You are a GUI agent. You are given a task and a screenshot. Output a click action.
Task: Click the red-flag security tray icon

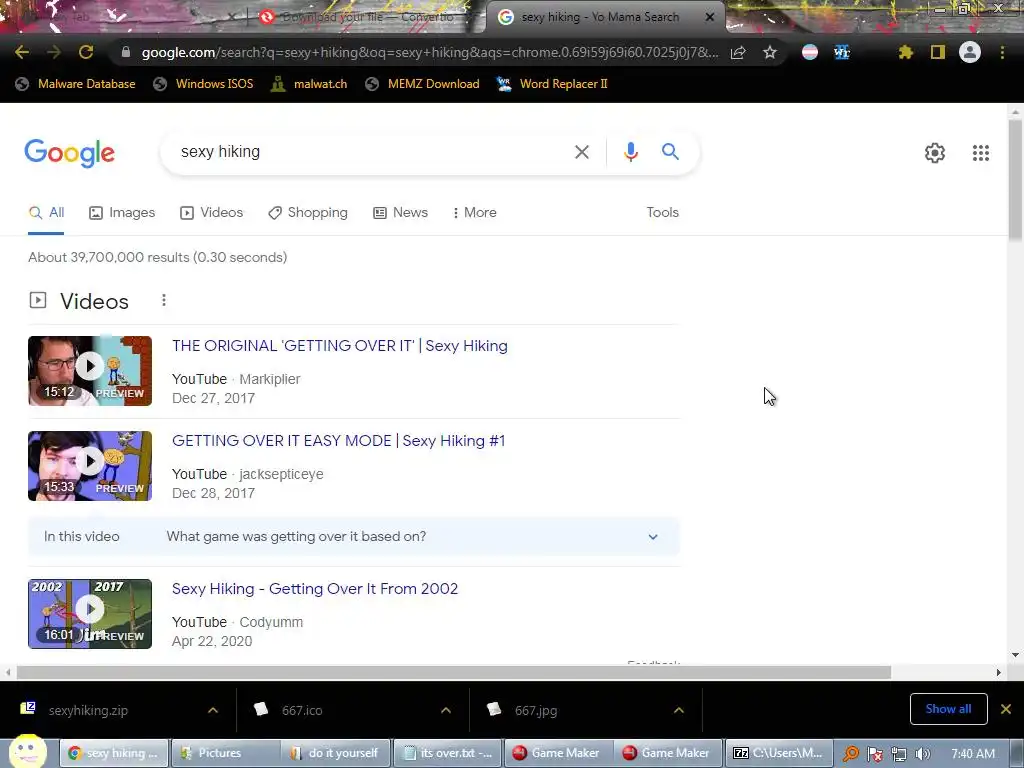tap(874, 754)
